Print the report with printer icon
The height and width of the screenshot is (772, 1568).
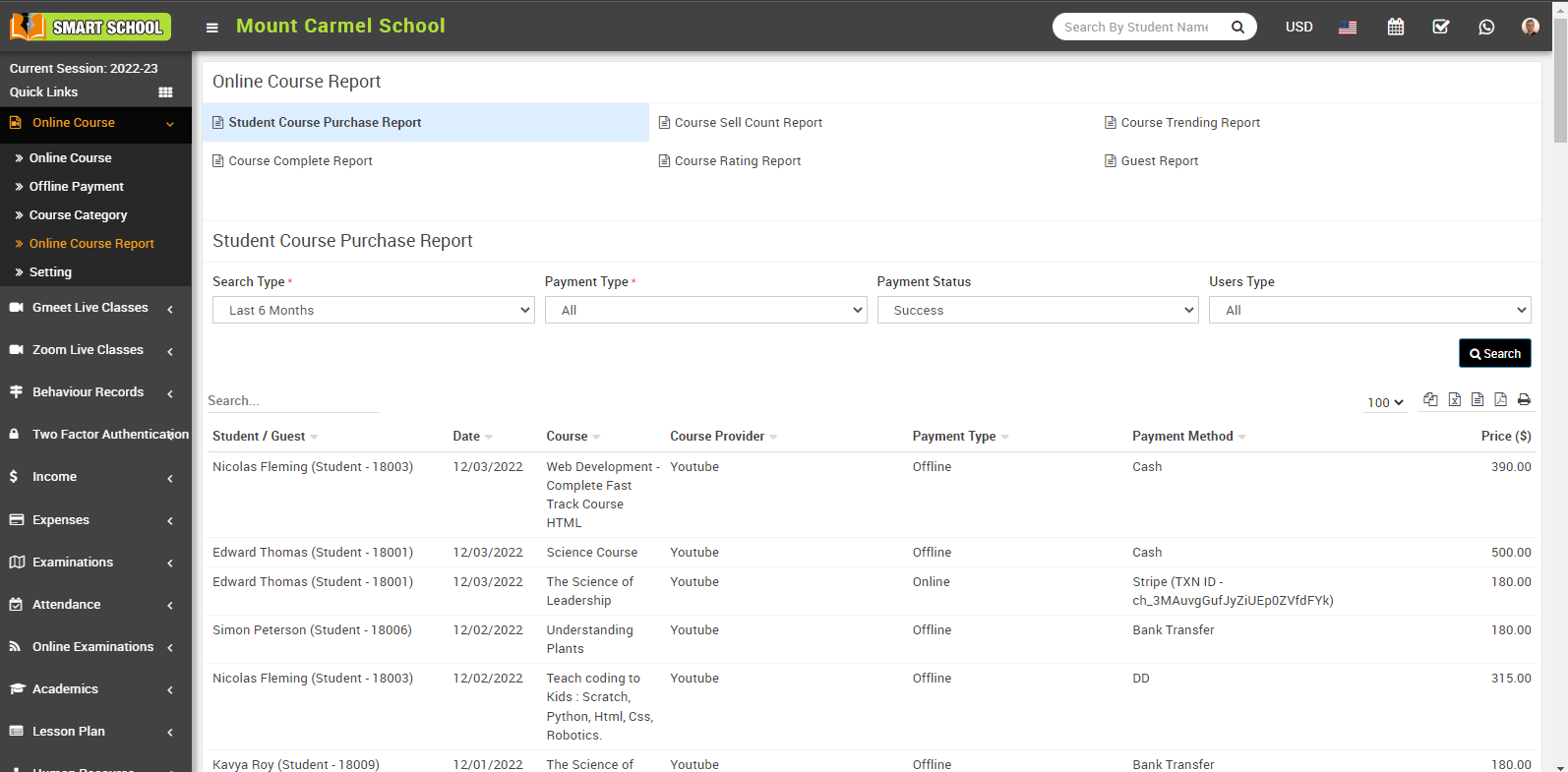(x=1524, y=399)
